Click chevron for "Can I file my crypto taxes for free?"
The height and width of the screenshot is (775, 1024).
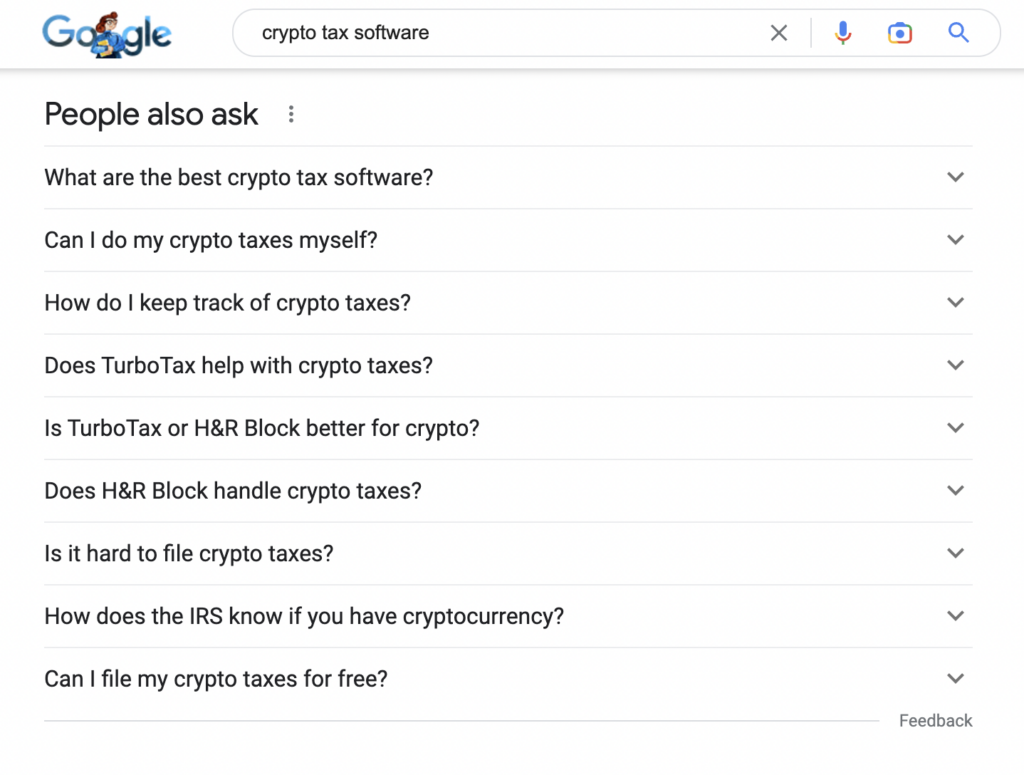tap(955, 678)
